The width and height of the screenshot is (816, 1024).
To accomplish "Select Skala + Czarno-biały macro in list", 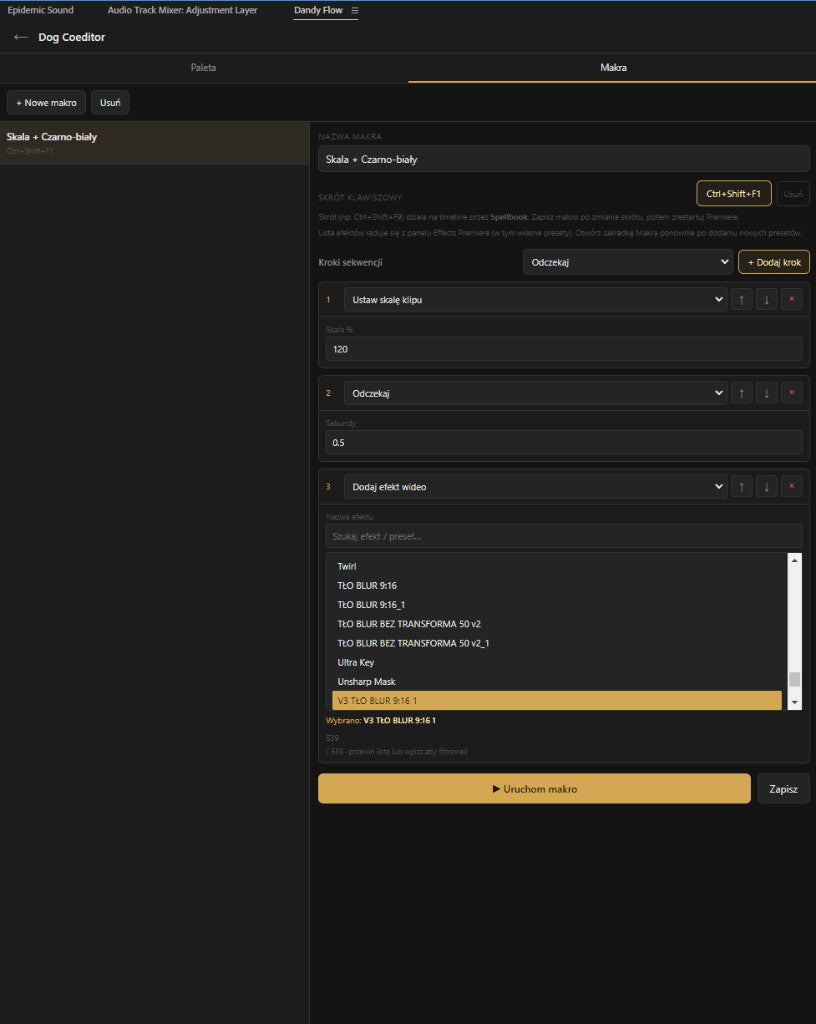I will [155, 142].
